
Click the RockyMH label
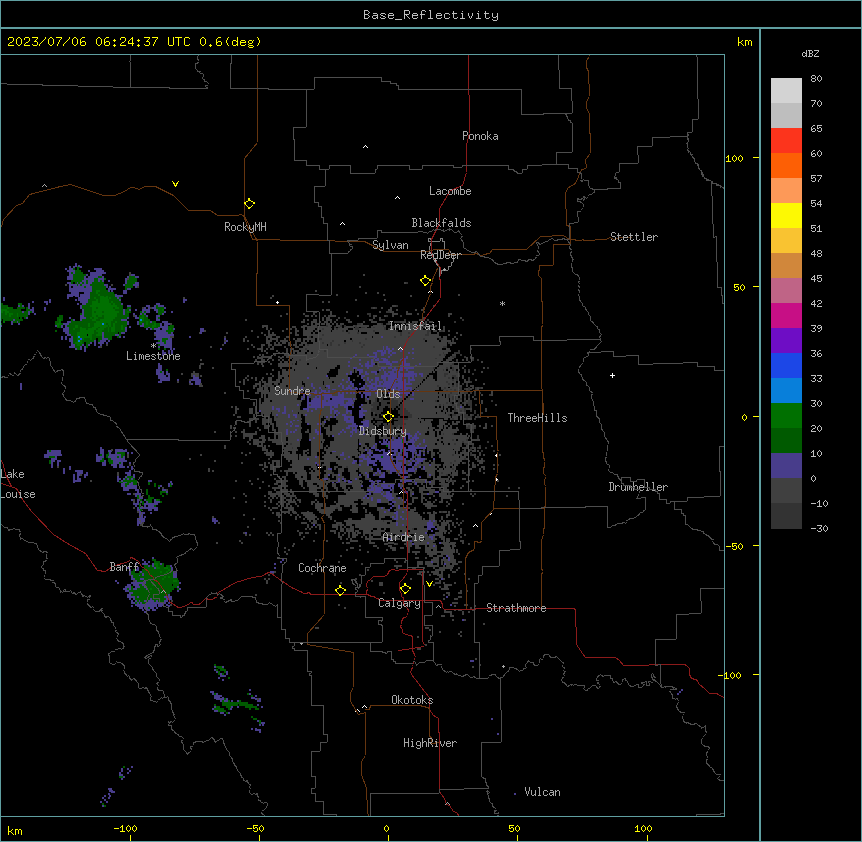(x=245, y=227)
